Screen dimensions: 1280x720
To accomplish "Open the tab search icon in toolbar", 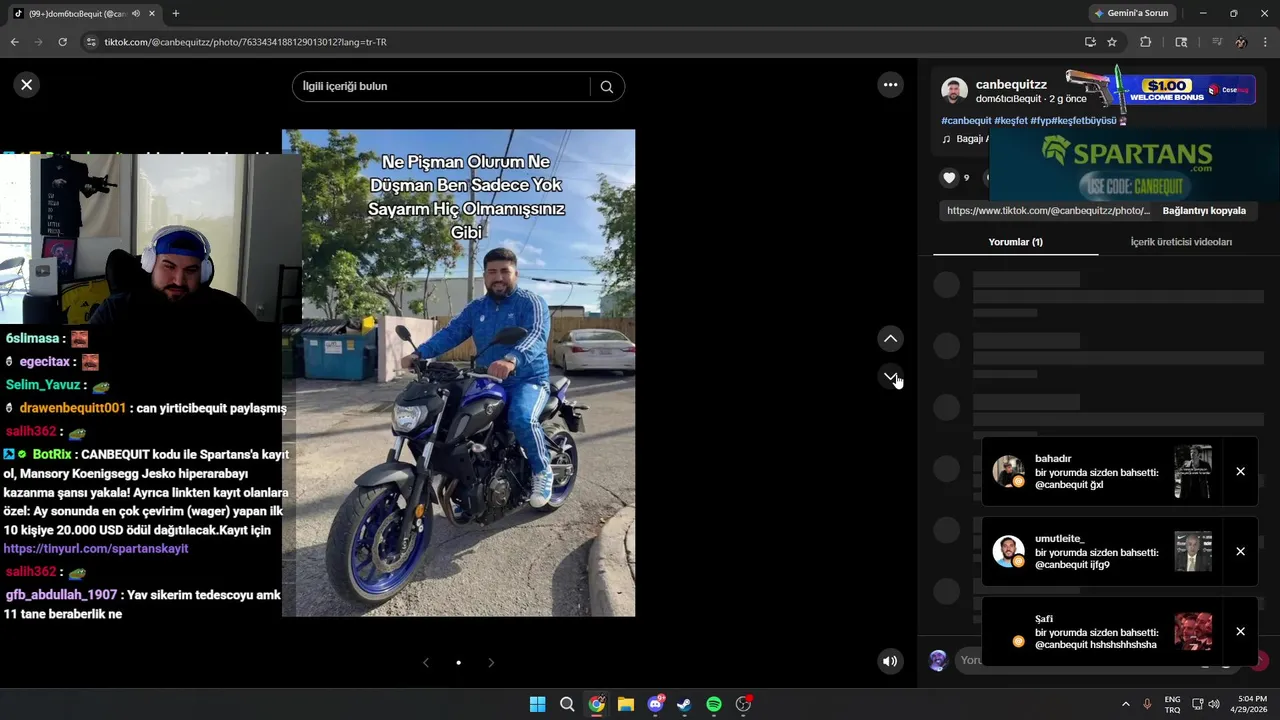I will tap(1181, 42).
